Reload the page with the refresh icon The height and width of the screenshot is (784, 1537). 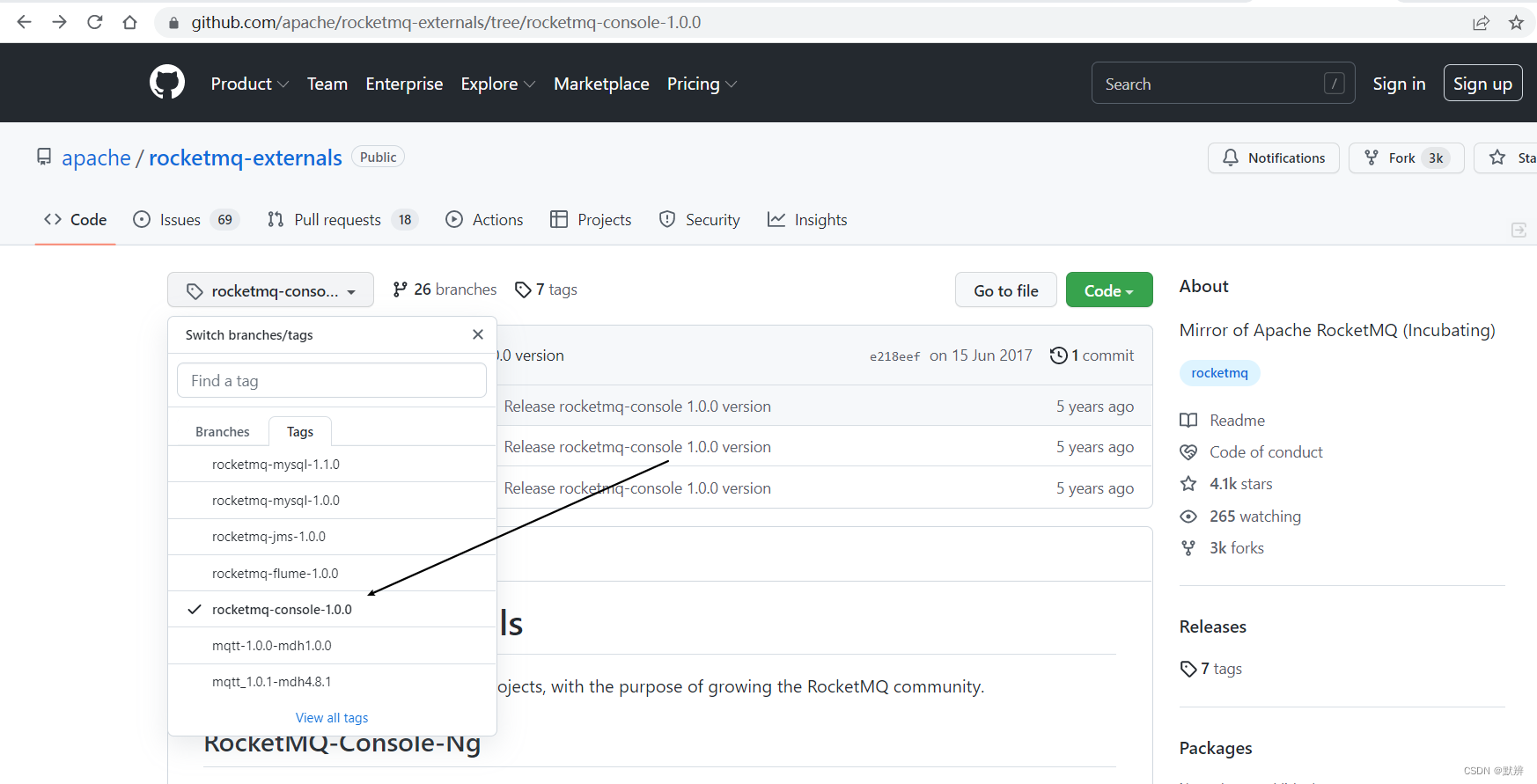coord(94,22)
